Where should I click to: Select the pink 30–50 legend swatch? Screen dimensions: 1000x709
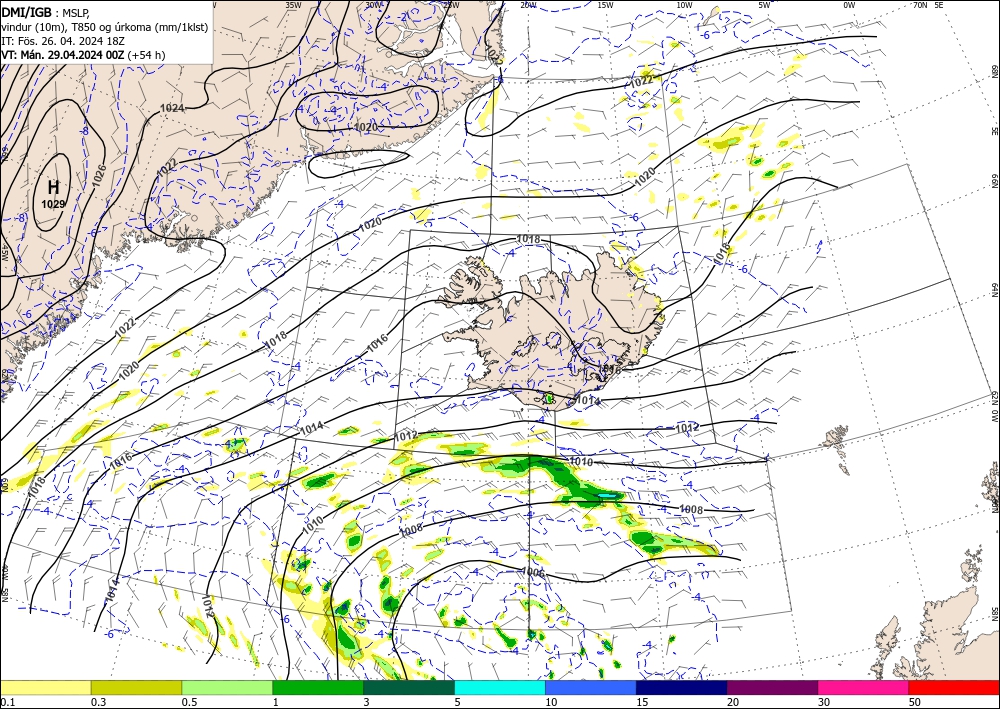864,687
